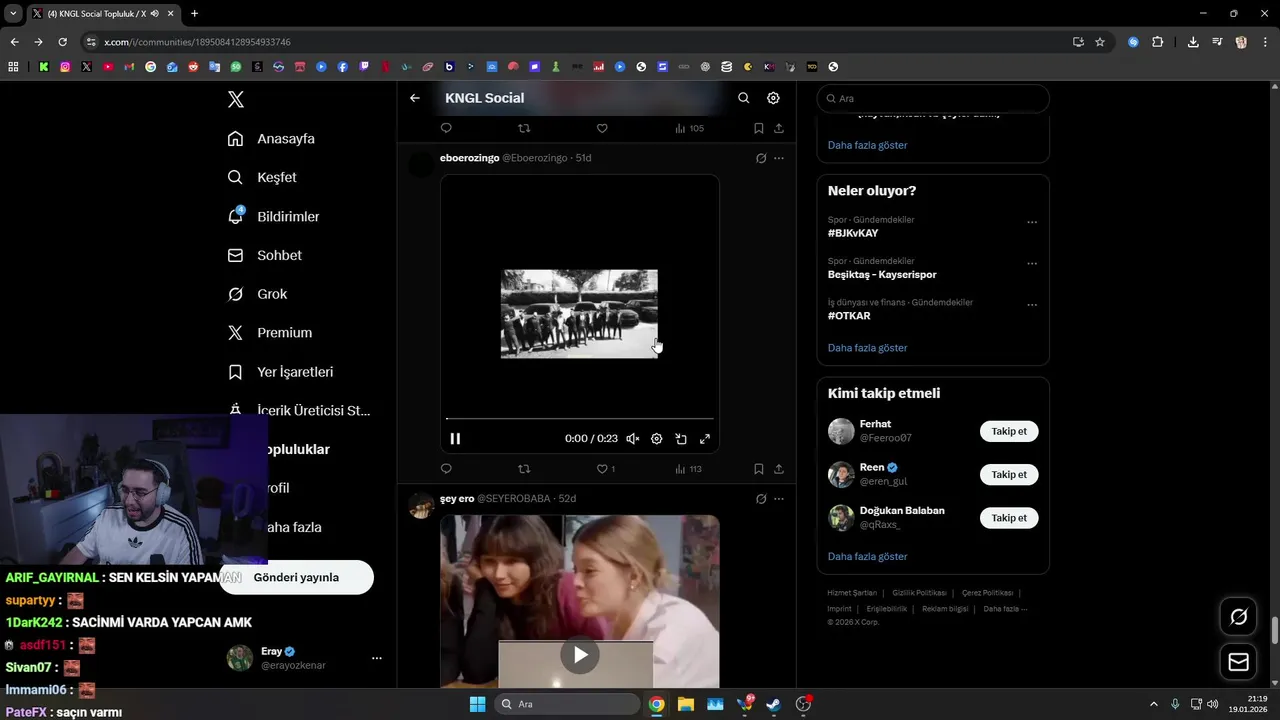Show hidden tray icons chevron
The width and height of the screenshot is (1280, 720).
1153,704
